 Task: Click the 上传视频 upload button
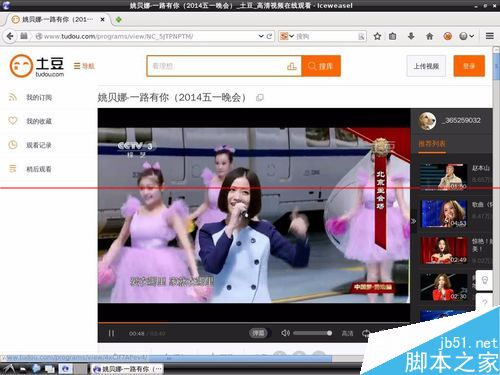(426, 66)
